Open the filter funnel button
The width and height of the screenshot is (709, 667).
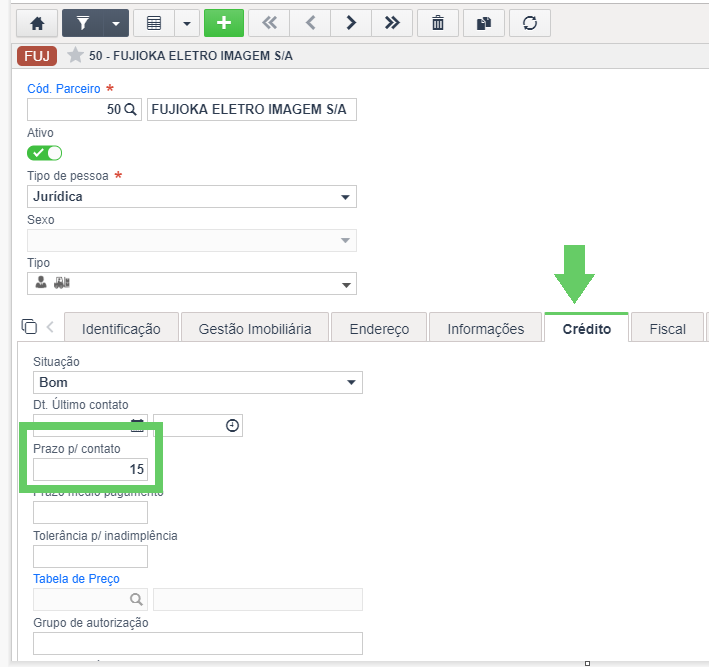[83, 23]
